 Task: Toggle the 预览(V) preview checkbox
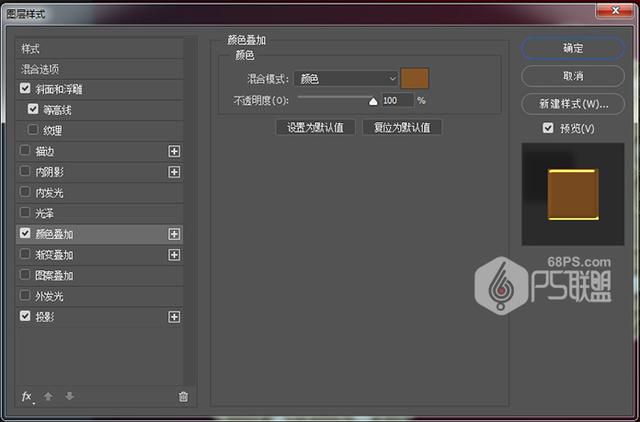tap(548, 128)
